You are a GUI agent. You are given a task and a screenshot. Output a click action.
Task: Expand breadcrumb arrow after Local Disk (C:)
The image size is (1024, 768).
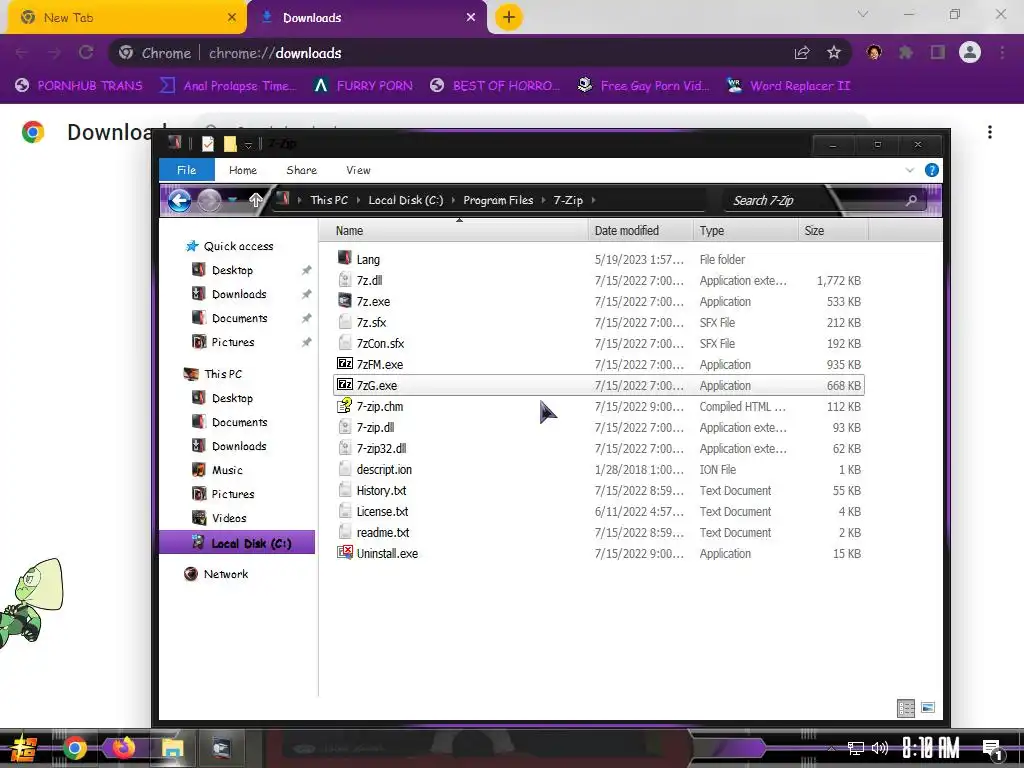(x=453, y=200)
